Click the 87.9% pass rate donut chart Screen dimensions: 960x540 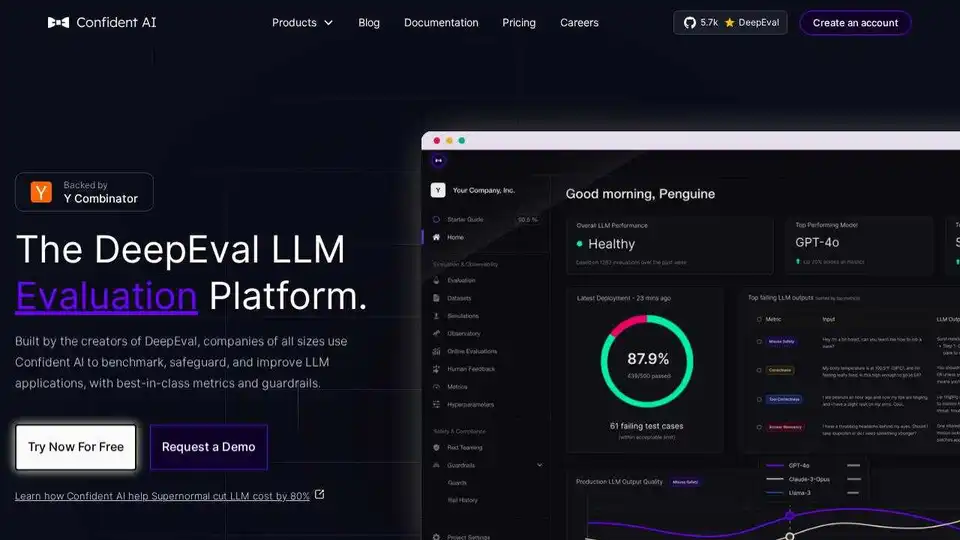(647, 361)
